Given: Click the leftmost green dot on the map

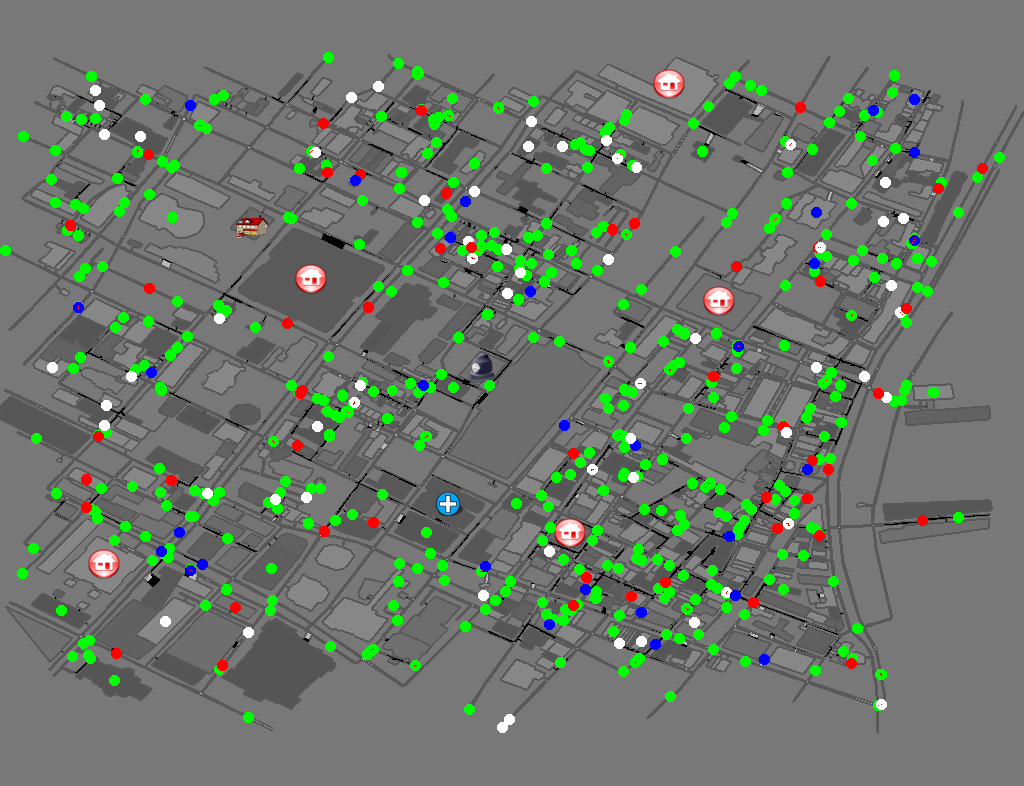Looking at the screenshot, I should 5,250.
